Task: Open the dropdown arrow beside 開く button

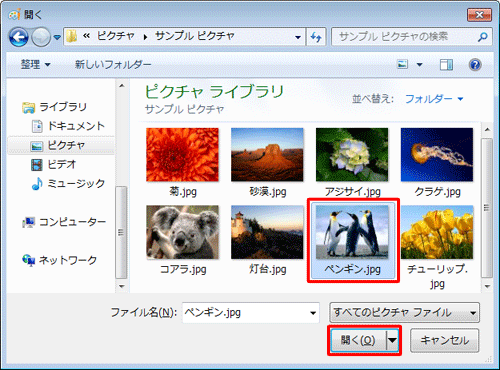Action: (392, 340)
